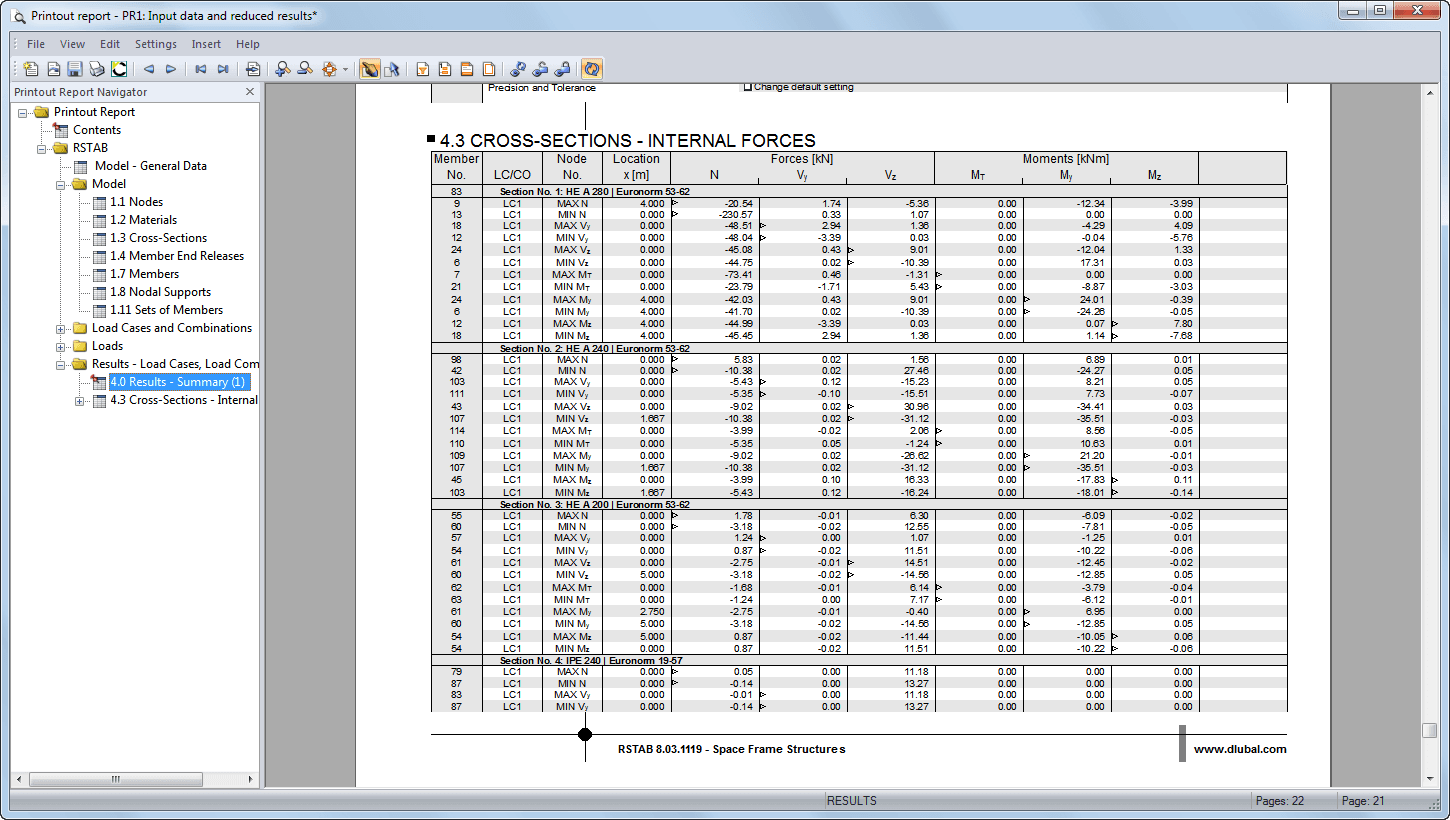1450x820 pixels.
Task: Expand the Loads folder in the navigator
Action: 58,345
